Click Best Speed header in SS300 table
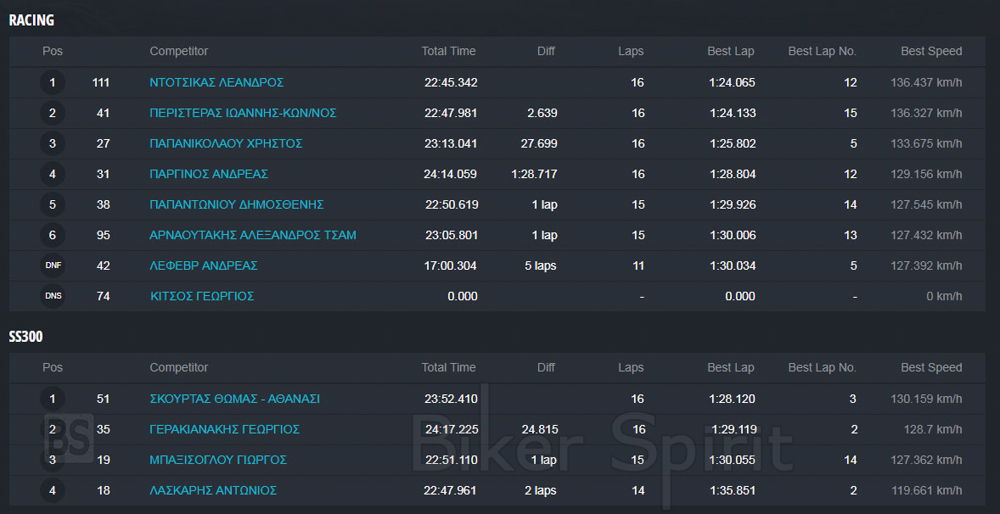Viewport: 1000px width, 514px height. pos(931,367)
